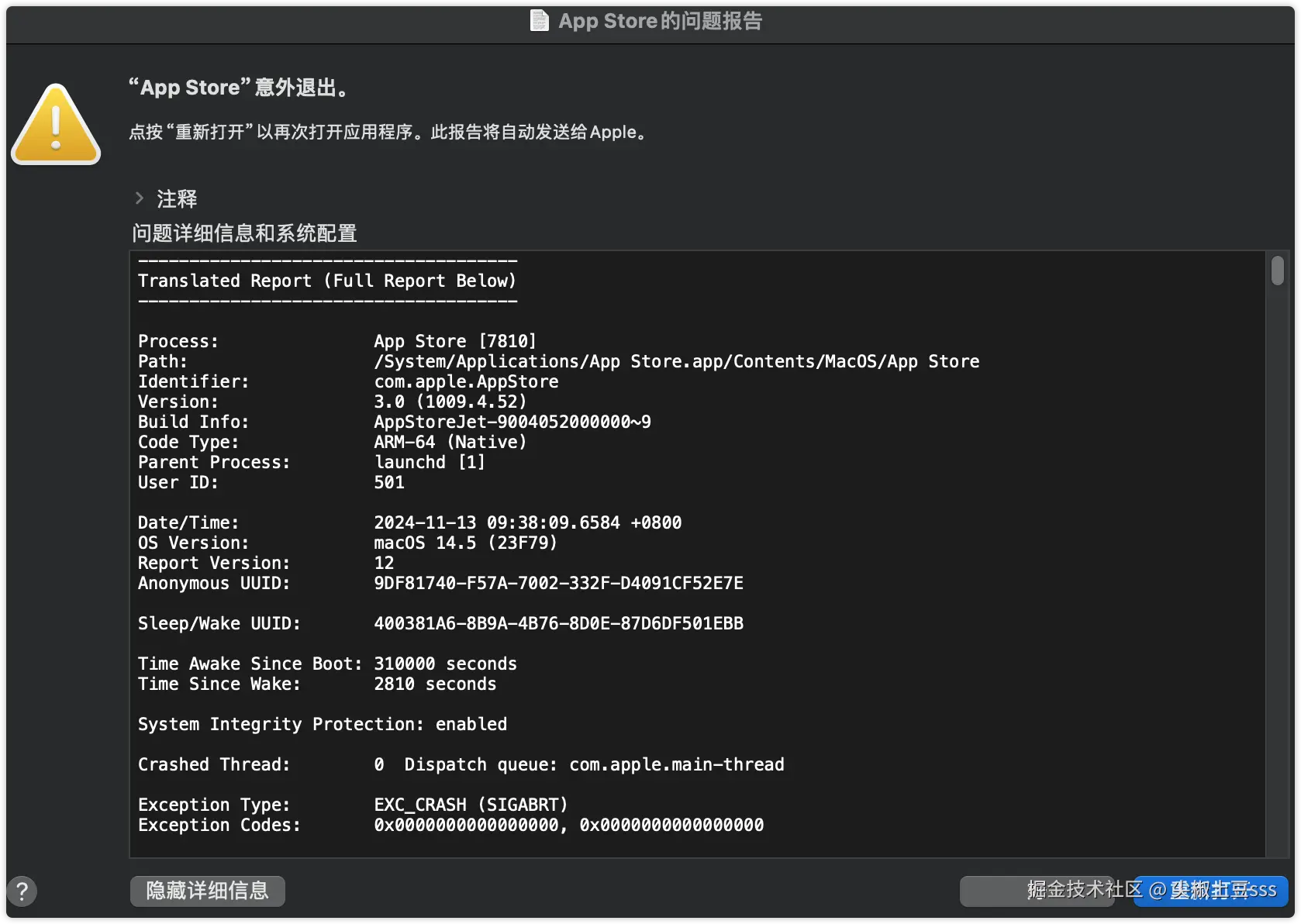The image size is (1301, 924).
Task: Click the 问题详细信息和系统配置 label
Action: pyautogui.click(x=244, y=233)
